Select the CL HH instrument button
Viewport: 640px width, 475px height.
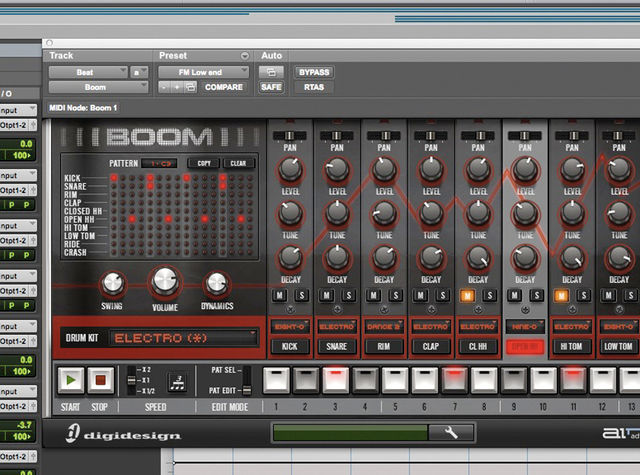click(x=478, y=346)
